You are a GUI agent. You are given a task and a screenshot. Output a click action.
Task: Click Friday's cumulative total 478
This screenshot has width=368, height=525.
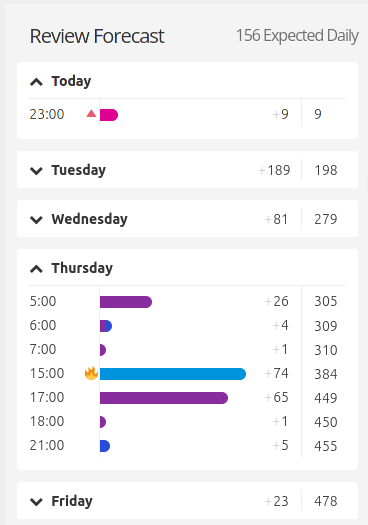[325, 501]
